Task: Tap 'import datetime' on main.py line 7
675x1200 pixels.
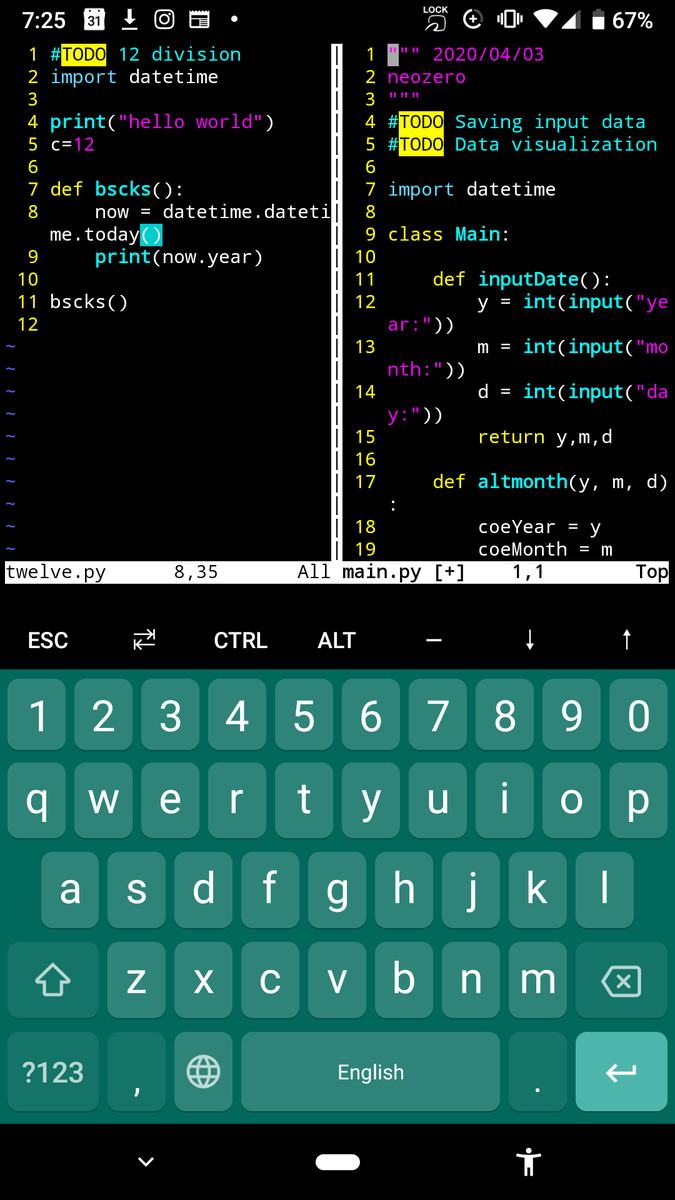Action: point(472,189)
